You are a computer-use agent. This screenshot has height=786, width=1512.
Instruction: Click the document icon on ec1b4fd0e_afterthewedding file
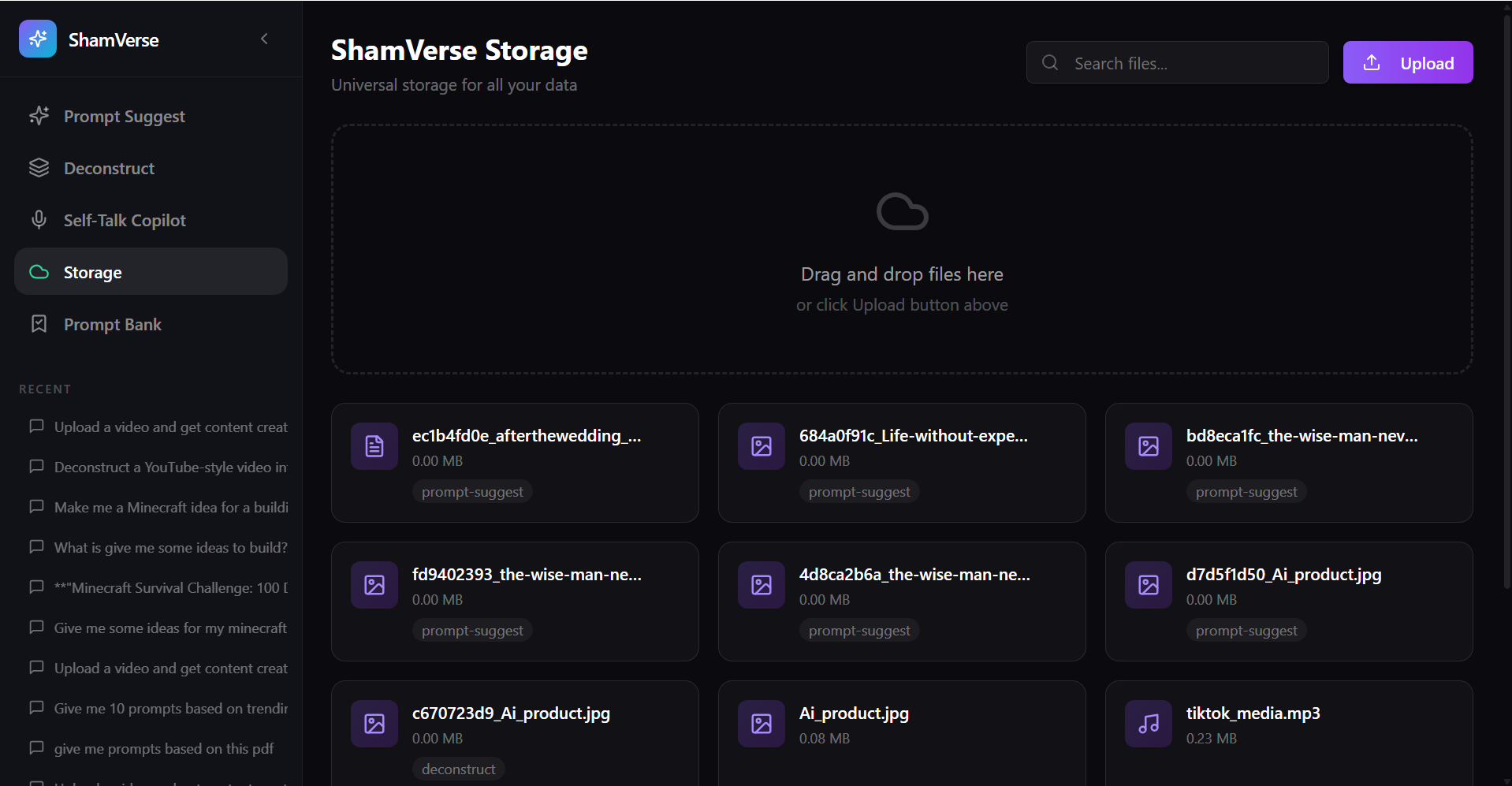click(374, 445)
